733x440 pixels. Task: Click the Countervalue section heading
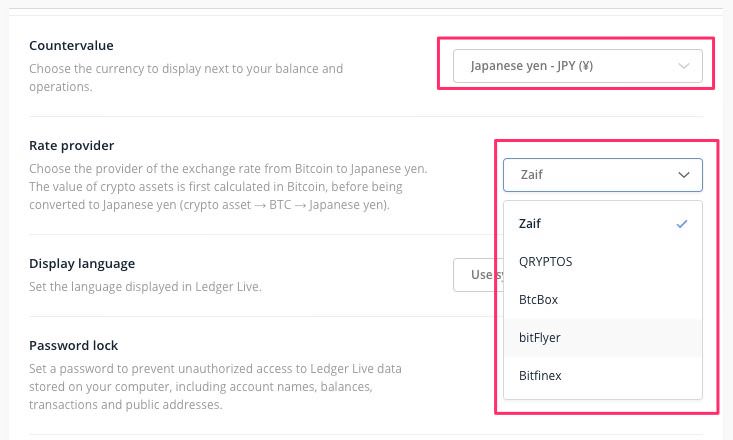pyautogui.click(x=71, y=46)
